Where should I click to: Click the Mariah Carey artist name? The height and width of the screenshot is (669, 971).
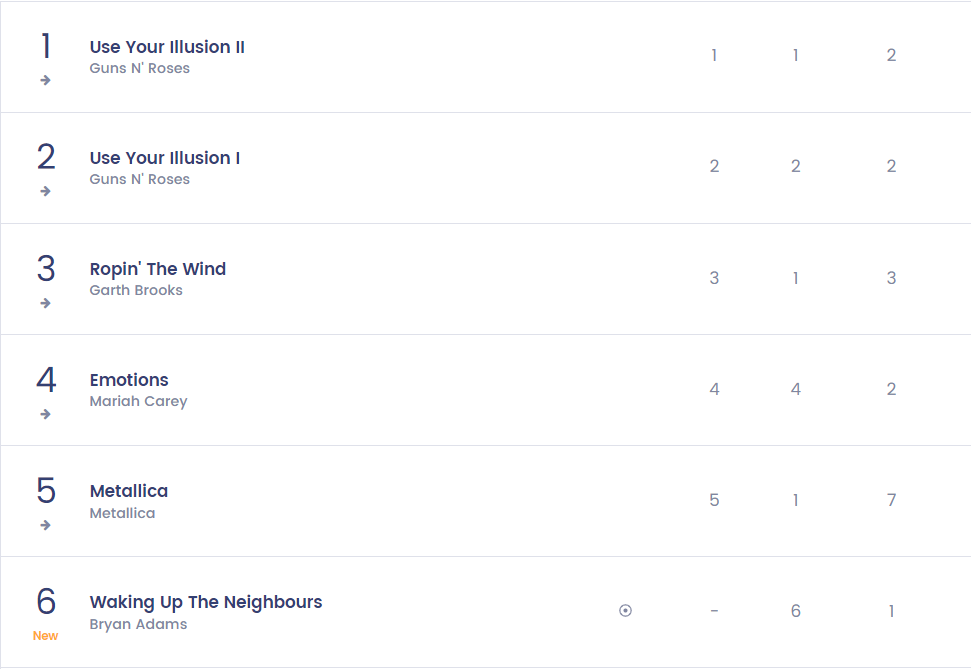pos(139,401)
